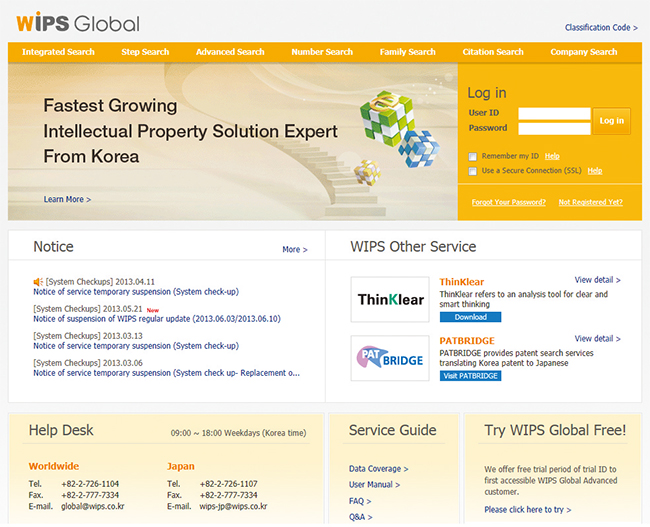The width and height of the screenshot is (650, 527).
Task: Expand notices with the More > link
Action: [294, 250]
